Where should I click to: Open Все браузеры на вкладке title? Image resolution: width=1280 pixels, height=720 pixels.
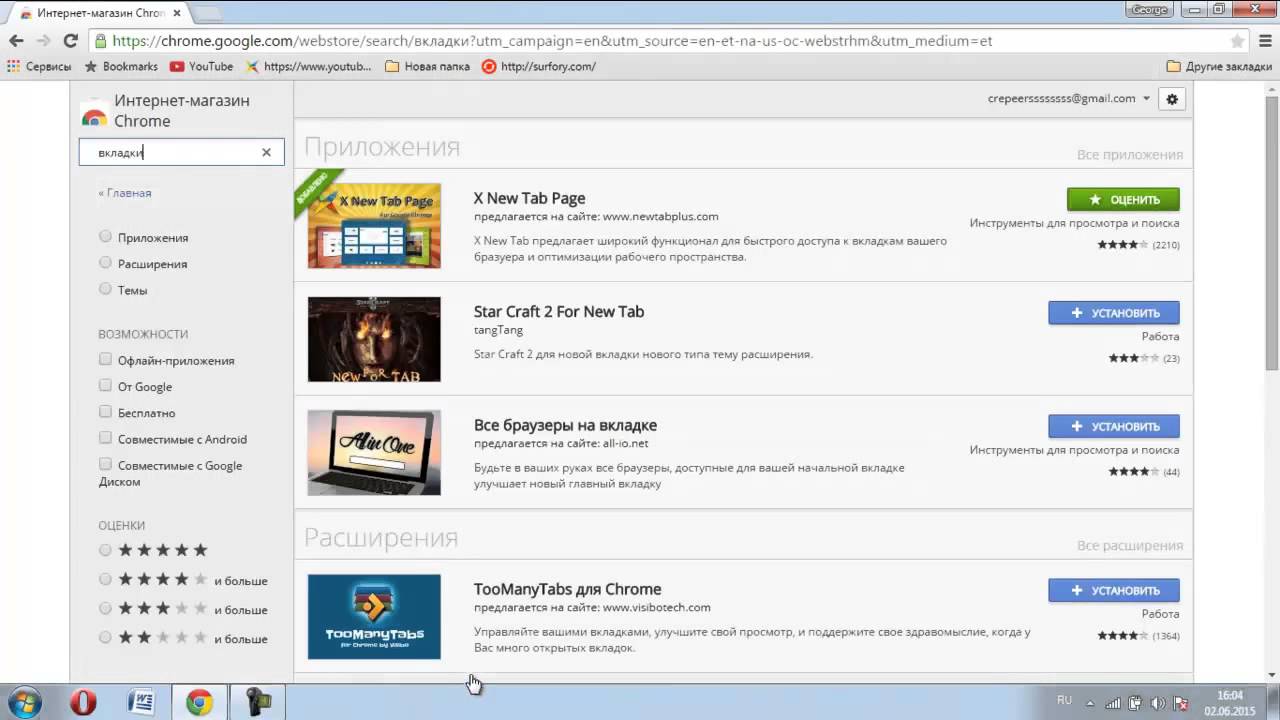(565, 425)
